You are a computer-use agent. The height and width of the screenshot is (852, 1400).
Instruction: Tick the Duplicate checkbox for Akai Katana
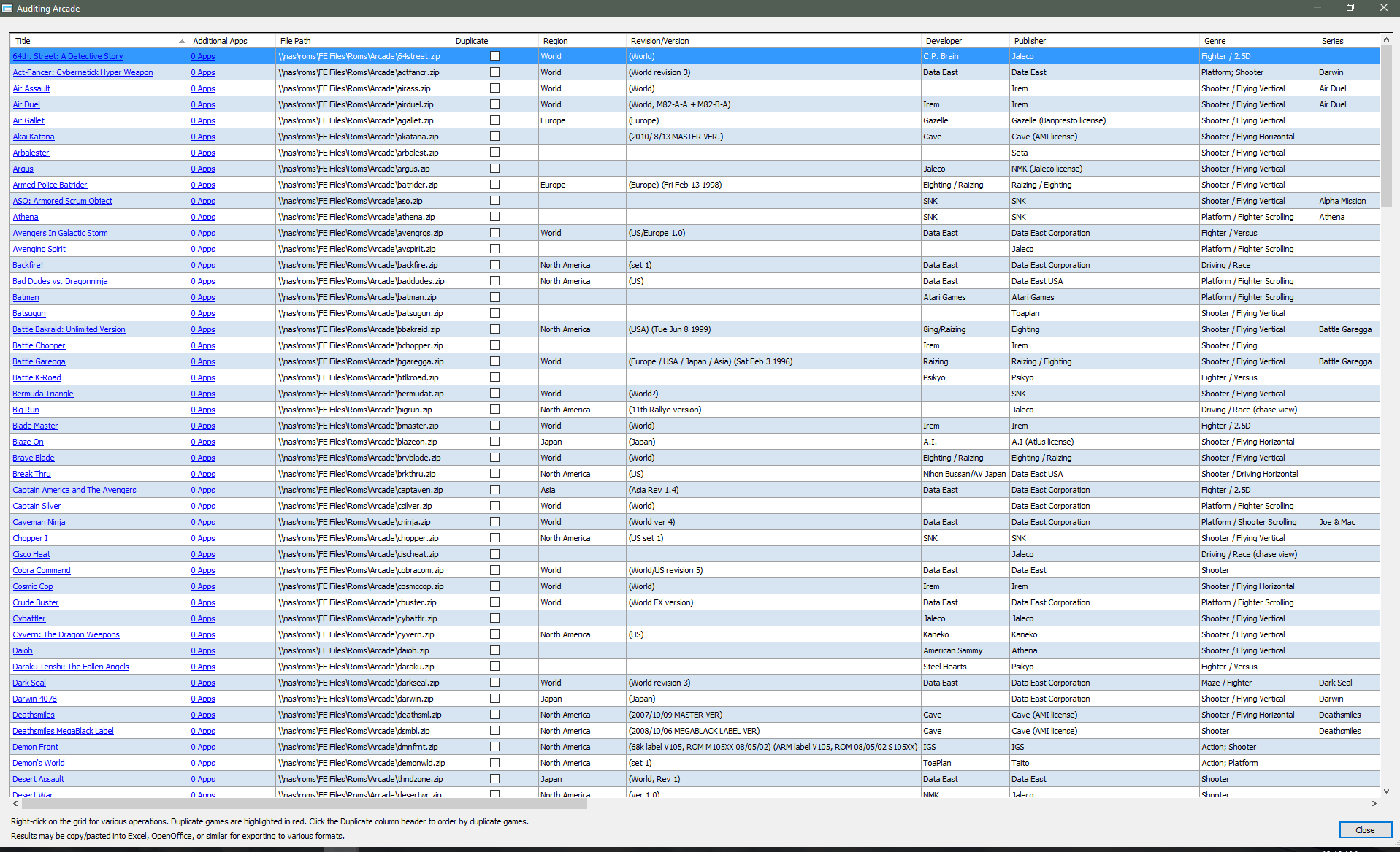coord(494,137)
